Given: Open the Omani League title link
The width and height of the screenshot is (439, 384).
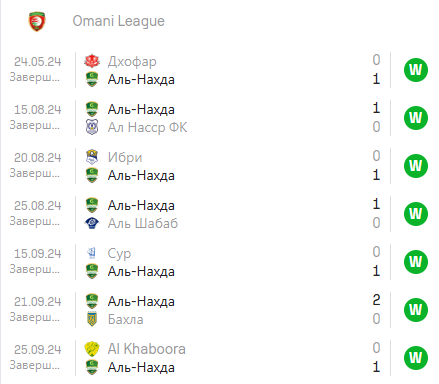Looking at the screenshot, I should tap(118, 21).
